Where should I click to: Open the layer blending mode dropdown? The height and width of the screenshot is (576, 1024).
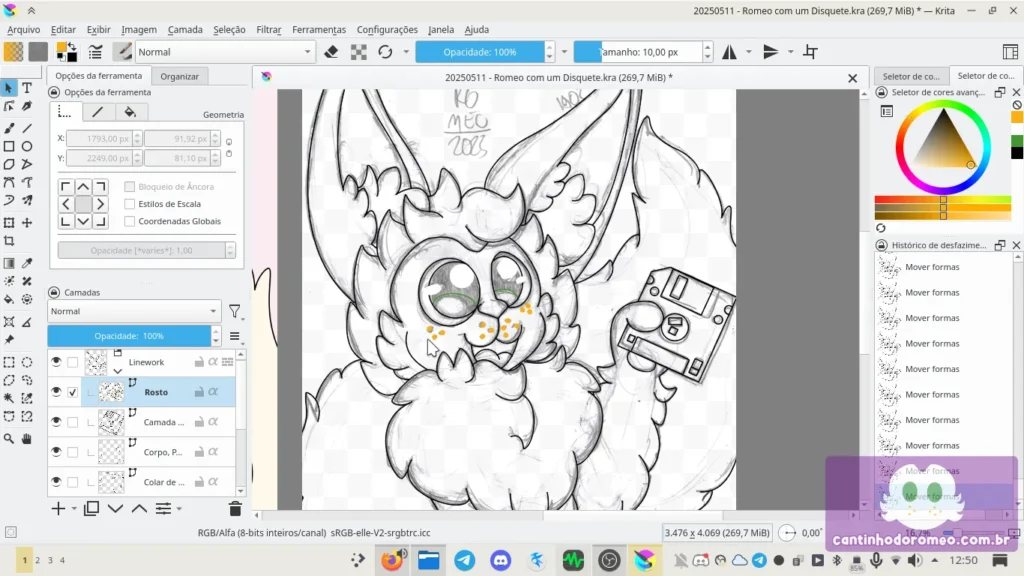(x=134, y=312)
